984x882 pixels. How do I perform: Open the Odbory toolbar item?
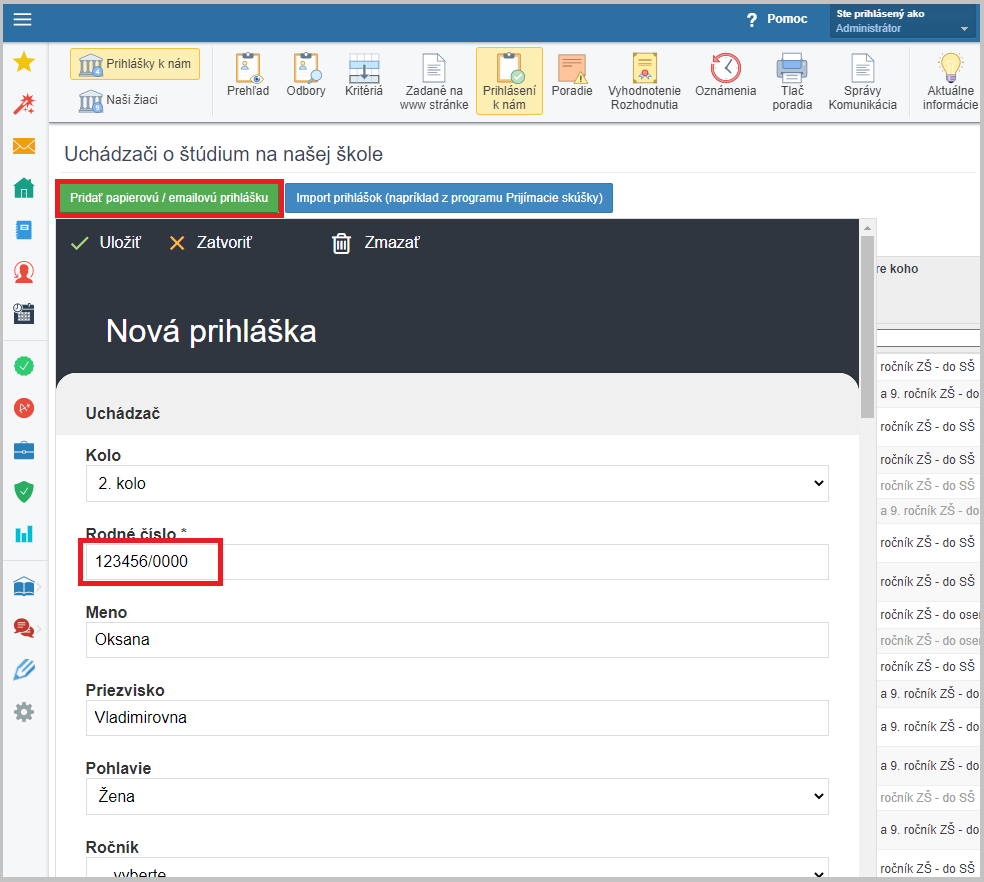click(x=306, y=75)
